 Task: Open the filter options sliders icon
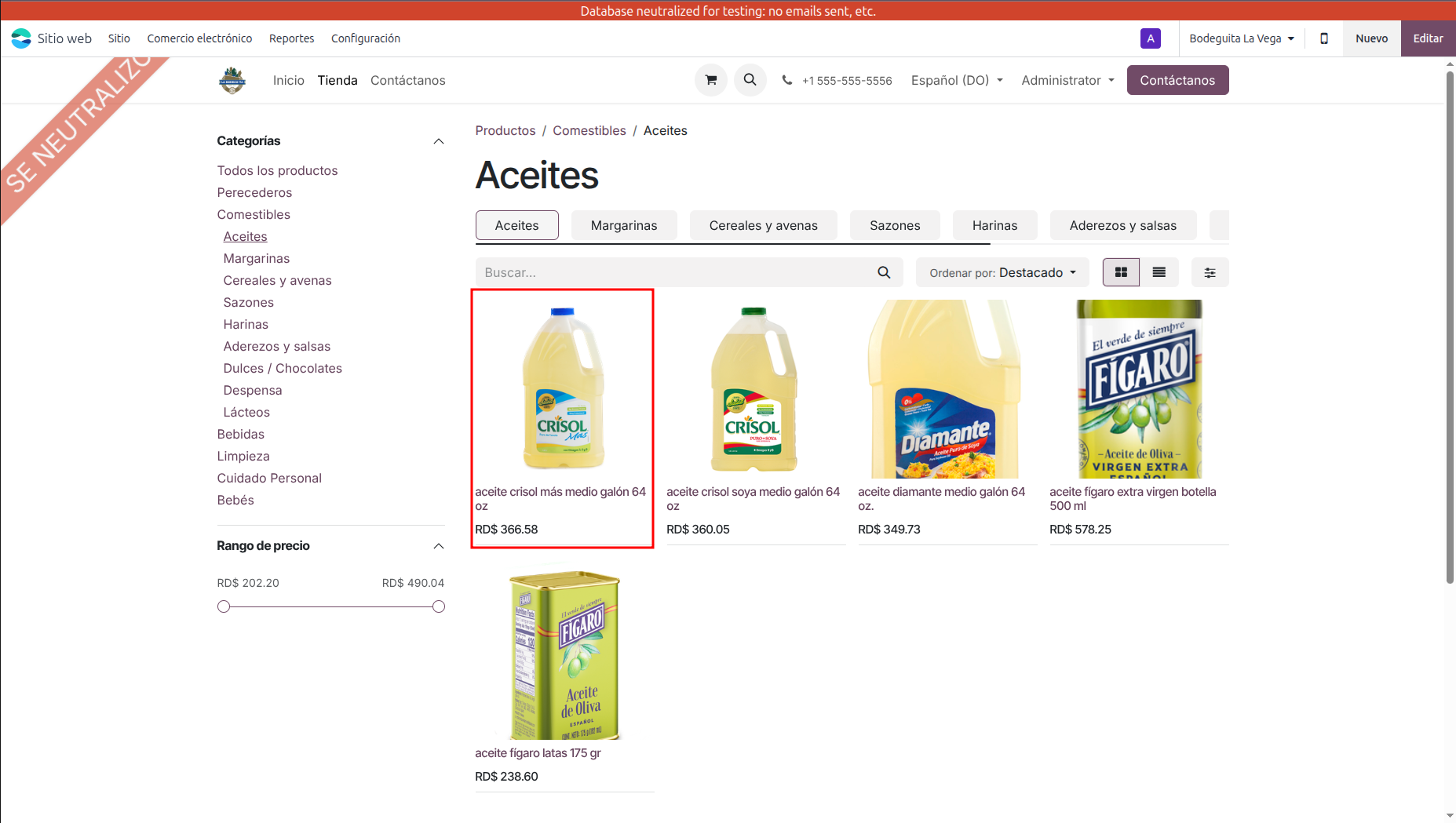1210,272
